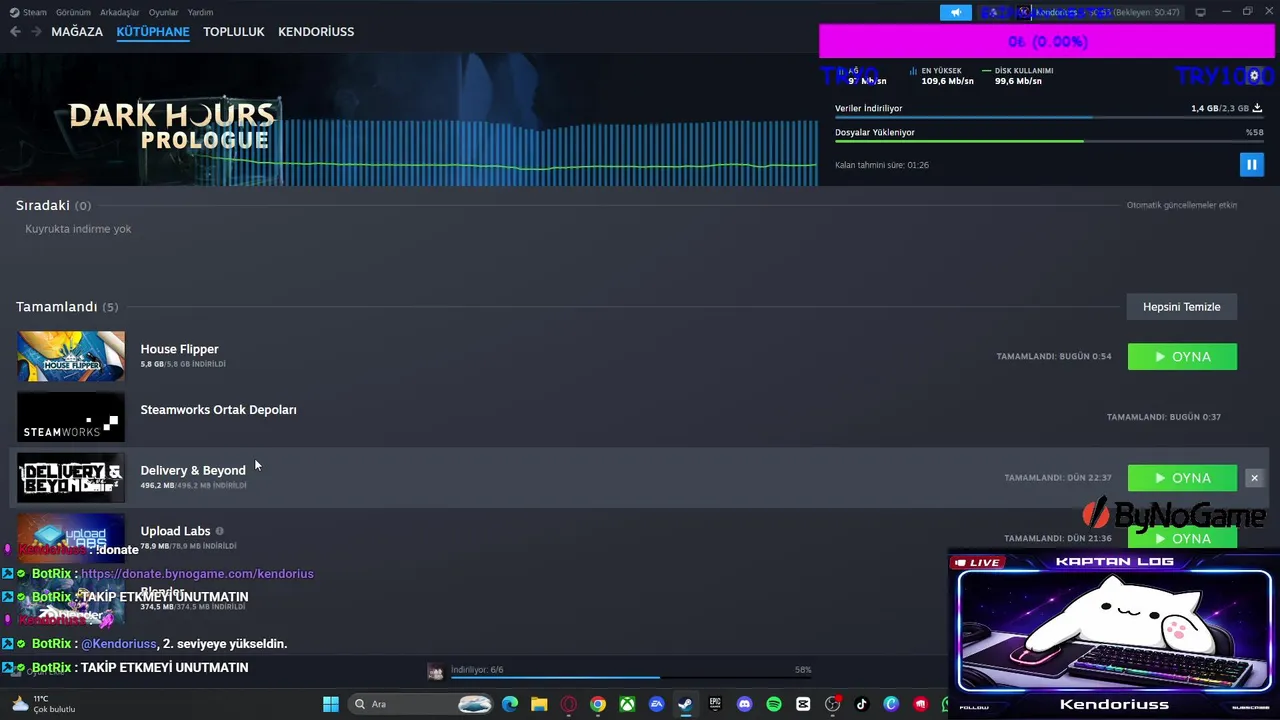Click 'Otomatik güncellemeler etkin' link
1280x720 pixels.
point(1182,205)
